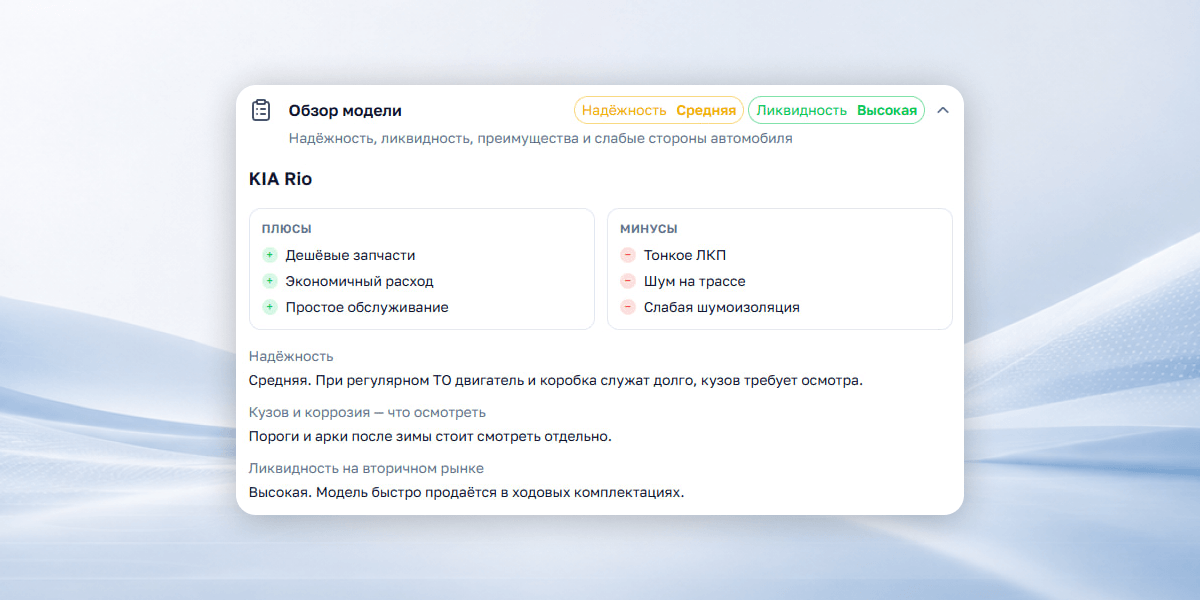Click minus icon next to Тонкое ЛКП
Viewport: 1200px width, 600px height.
[x=628, y=255]
